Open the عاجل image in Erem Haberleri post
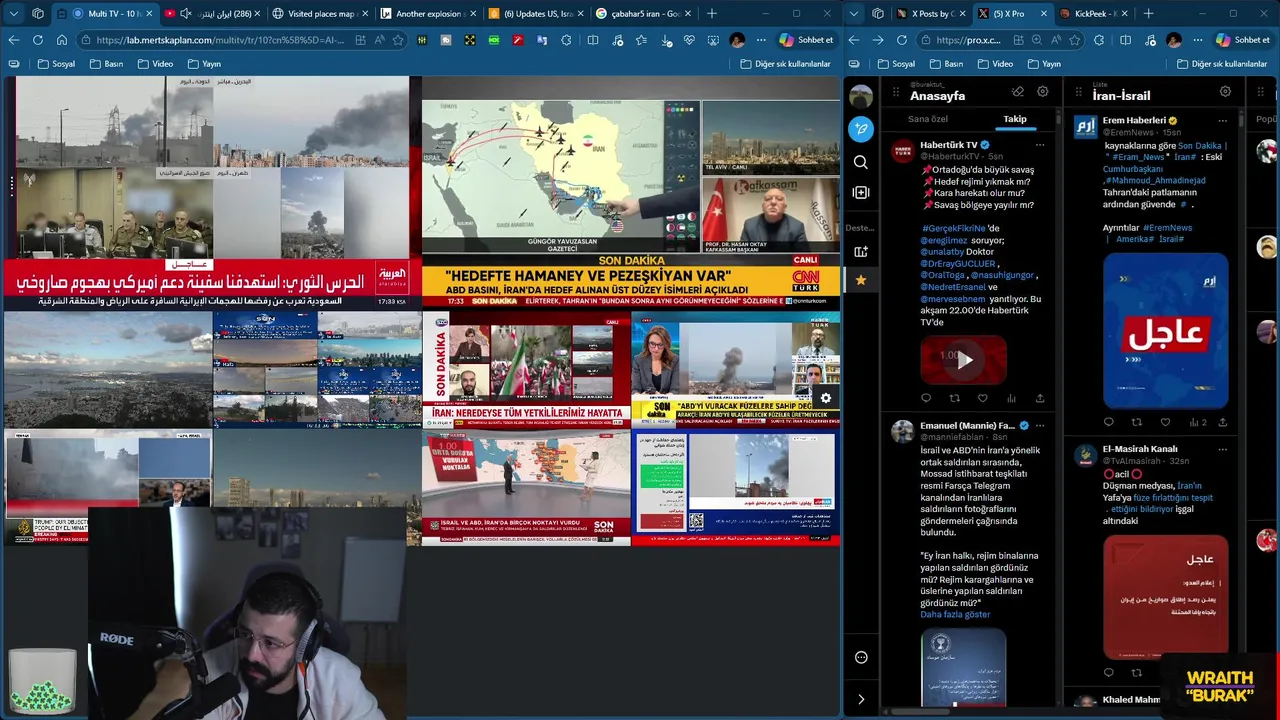 point(1165,331)
